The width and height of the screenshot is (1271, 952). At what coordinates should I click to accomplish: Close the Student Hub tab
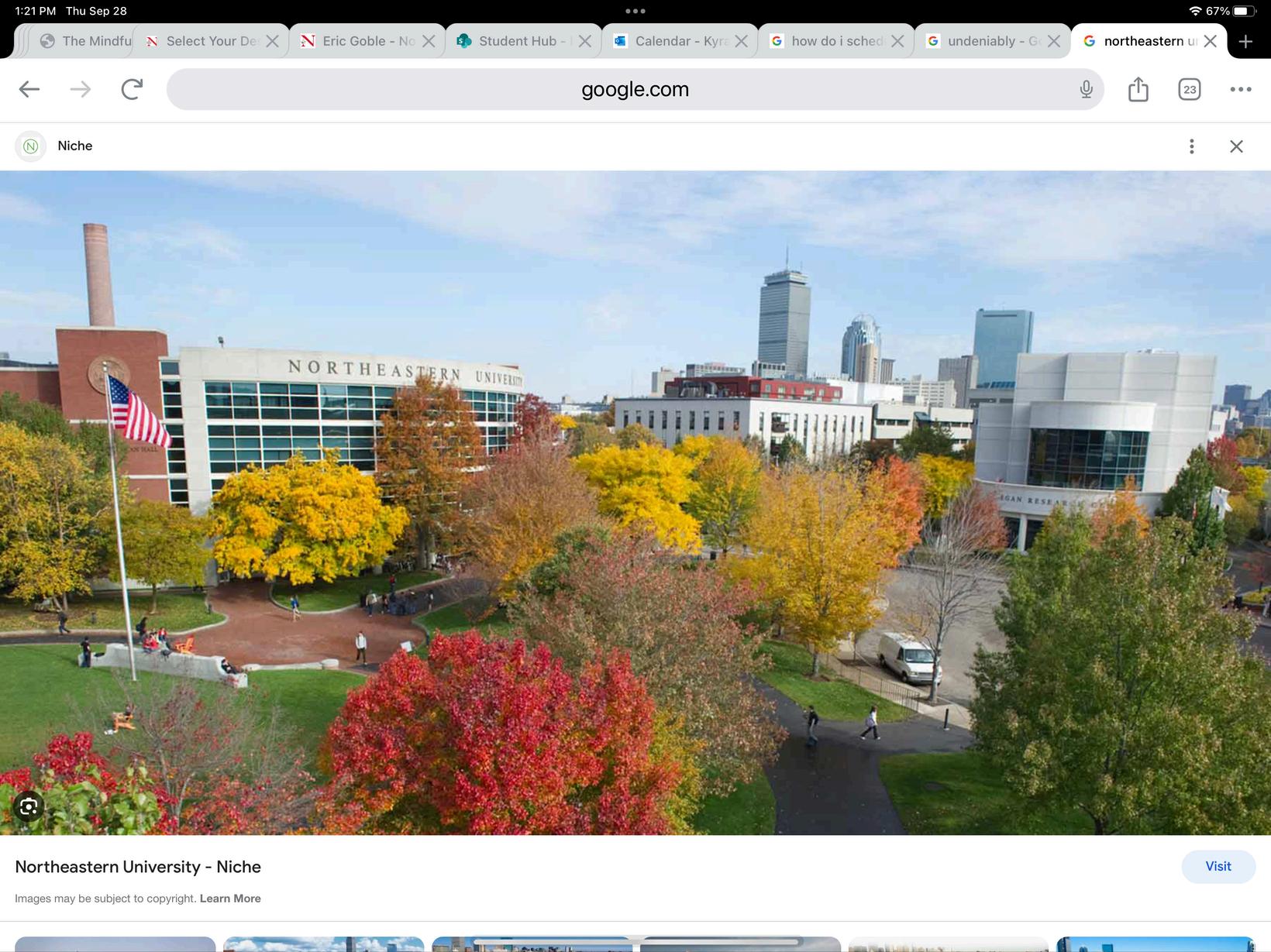pos(585,41)
